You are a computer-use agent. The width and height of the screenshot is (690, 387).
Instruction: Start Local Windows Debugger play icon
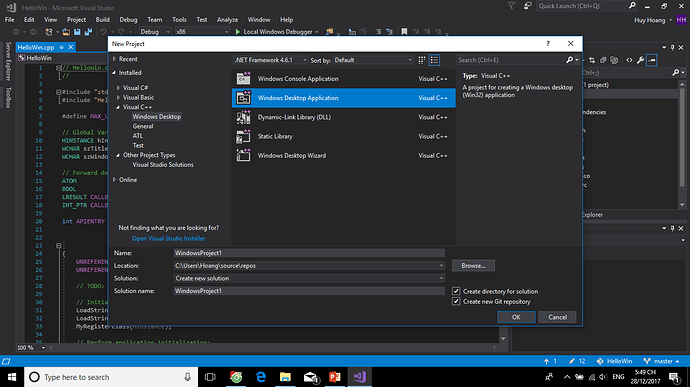point(238,32)
